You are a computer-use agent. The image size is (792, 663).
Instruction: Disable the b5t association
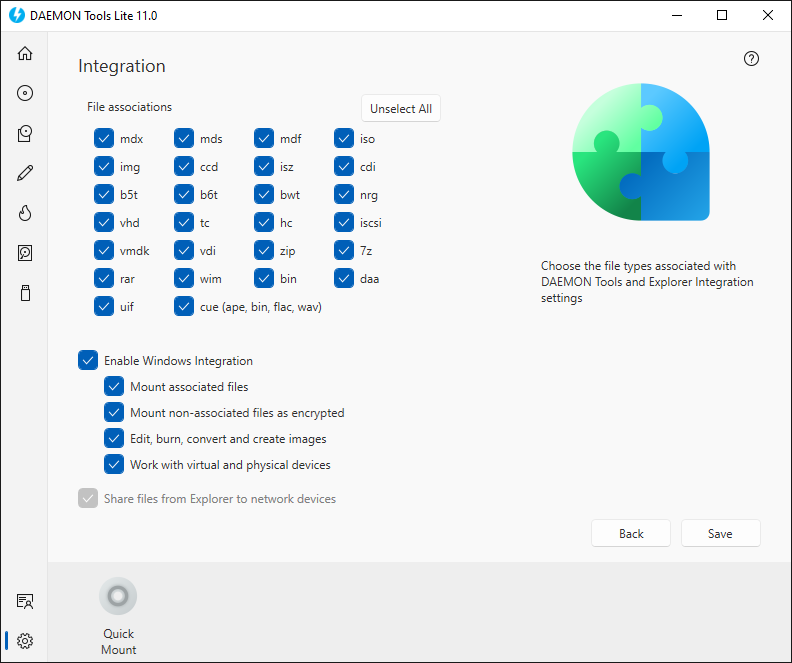coord(104,194)
